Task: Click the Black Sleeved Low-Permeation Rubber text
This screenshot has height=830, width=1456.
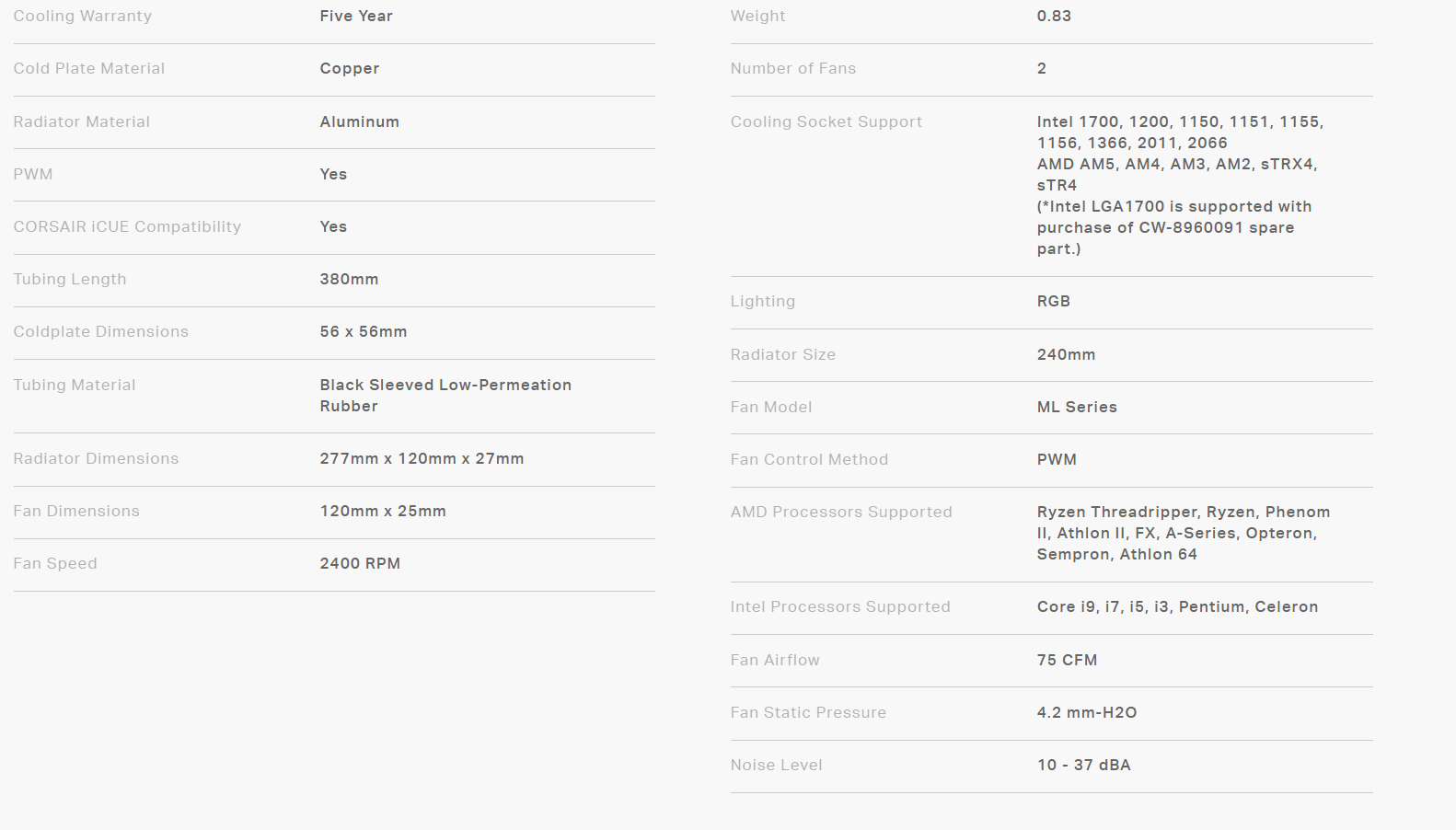Action: (445, 395)
